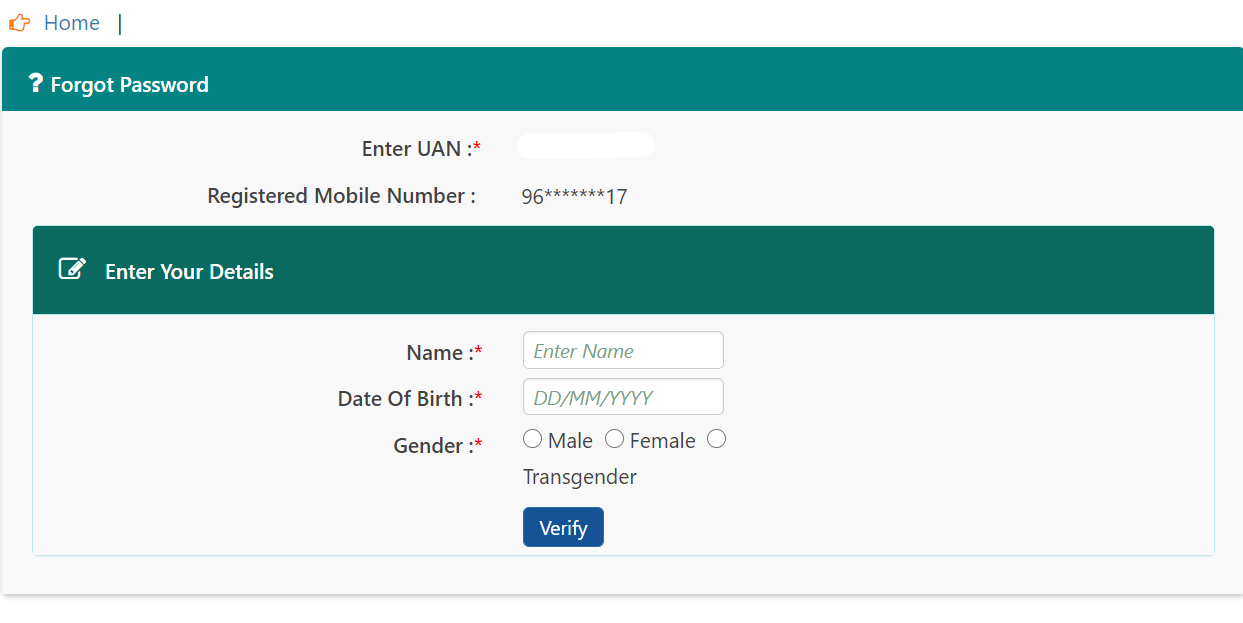
Task: Click the question mark icon in Forgot Password header
Action: pos(37,84)
